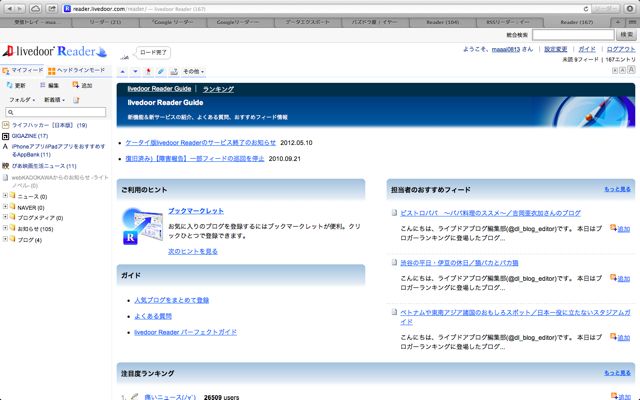
Task: Open the 新着順 sort dropdown
Action: [54, 100]
